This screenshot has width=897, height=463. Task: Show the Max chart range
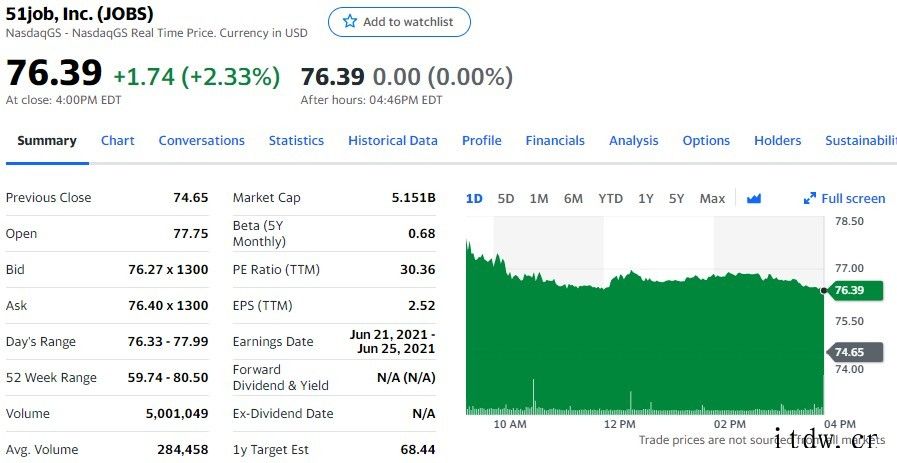(712, 198)
